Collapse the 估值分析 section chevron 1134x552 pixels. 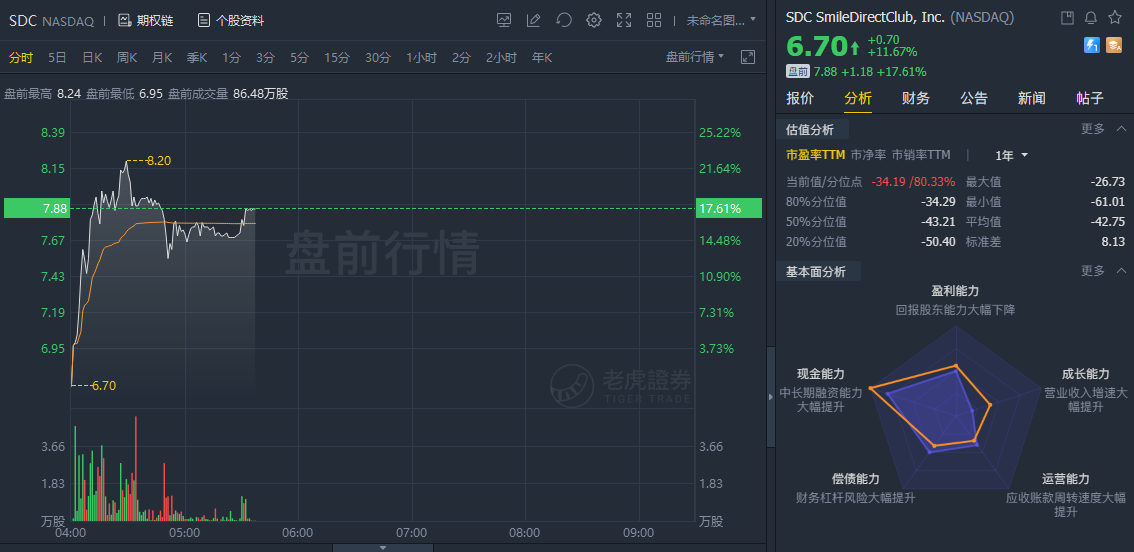(x=1121, y=129)
